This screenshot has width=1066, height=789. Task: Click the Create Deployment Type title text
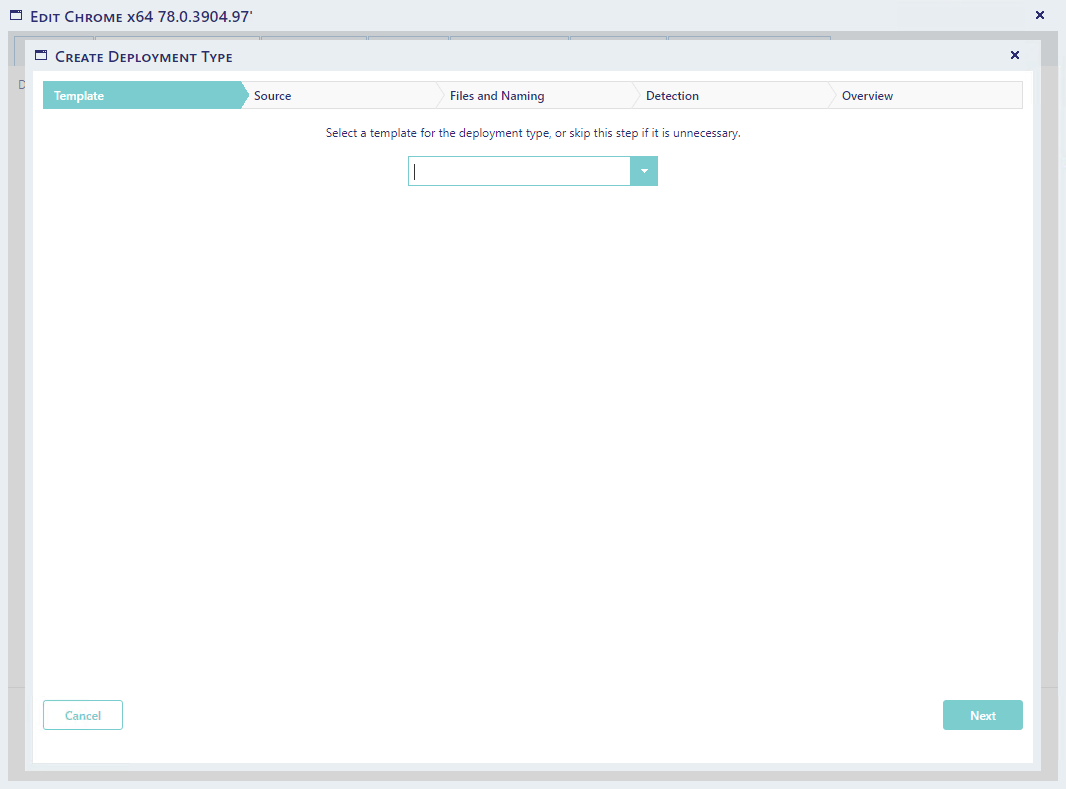pos(144,57)
